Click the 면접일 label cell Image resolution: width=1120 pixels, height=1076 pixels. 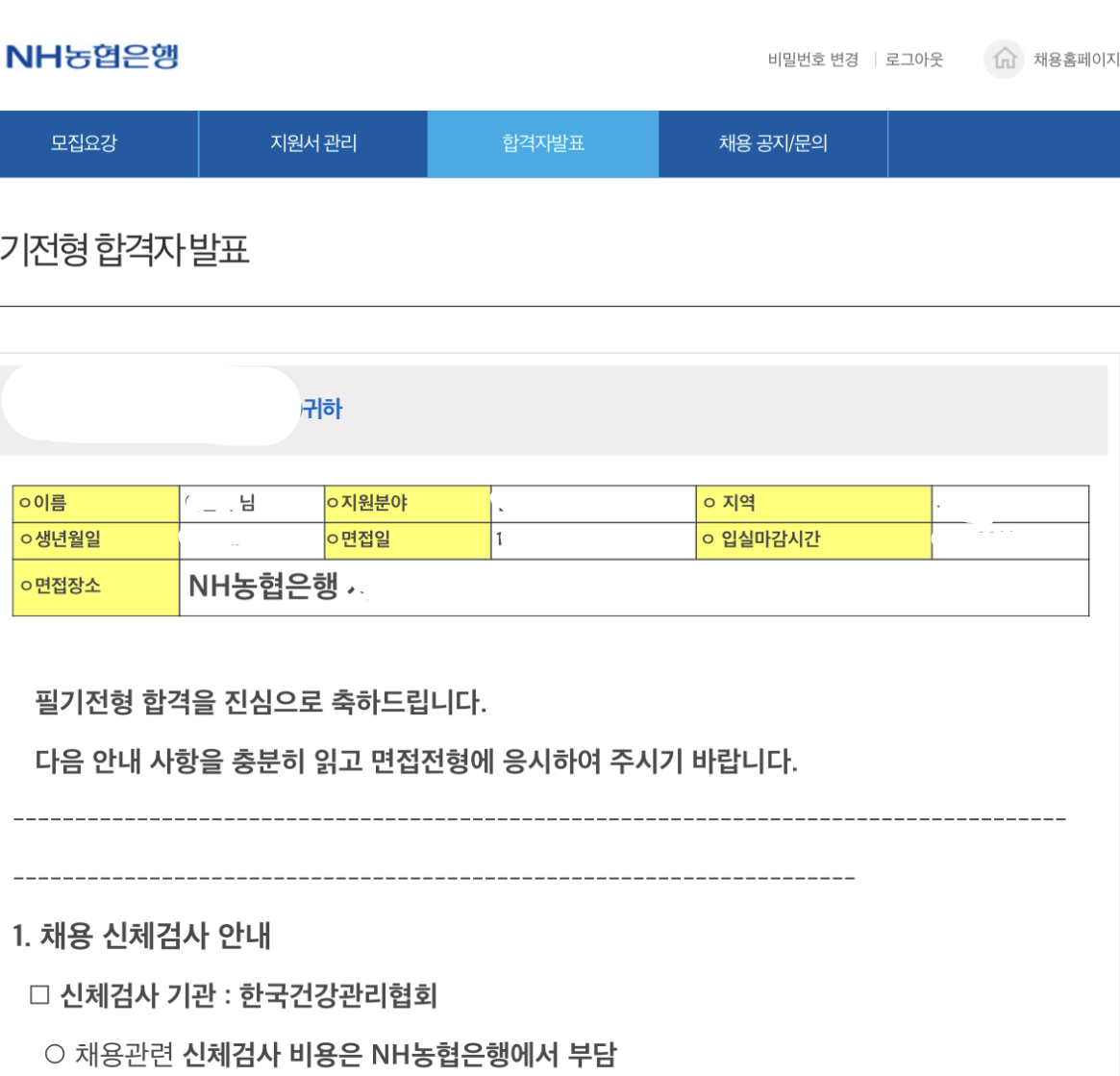tap(408, 540)
